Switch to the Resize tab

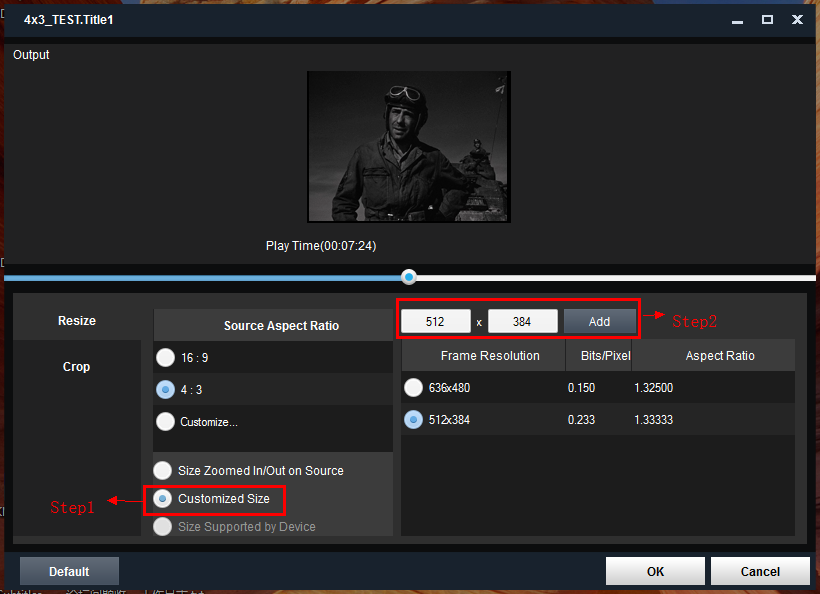[x=77, y=321]
